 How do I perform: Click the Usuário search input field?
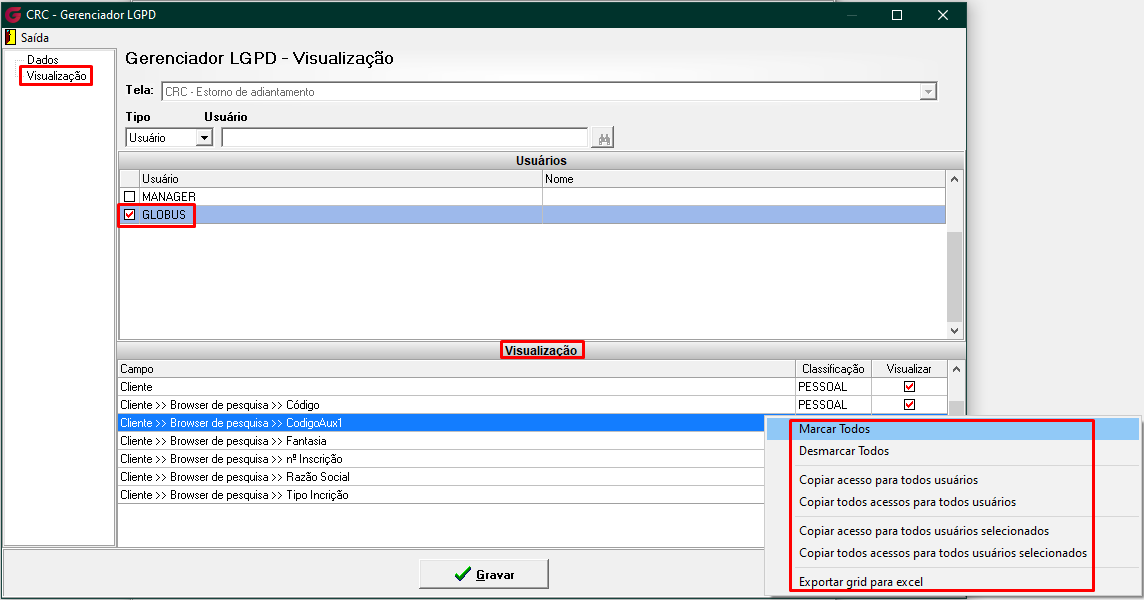(x=404, y=138)
